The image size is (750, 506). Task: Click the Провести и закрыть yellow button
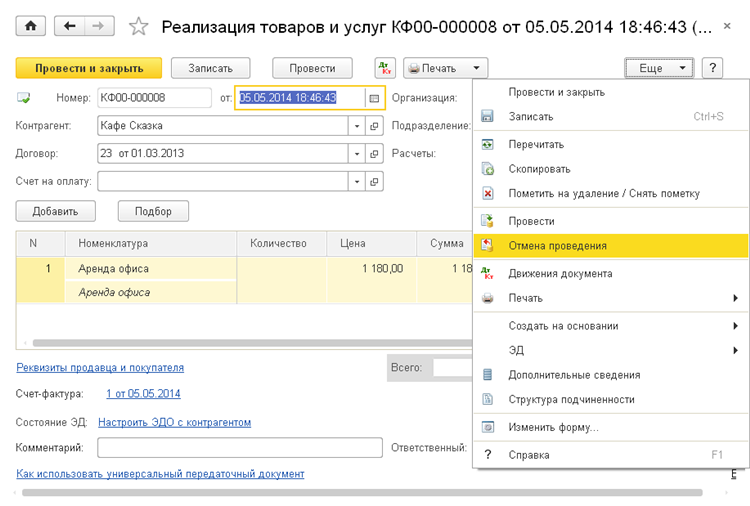coord(89,68)
